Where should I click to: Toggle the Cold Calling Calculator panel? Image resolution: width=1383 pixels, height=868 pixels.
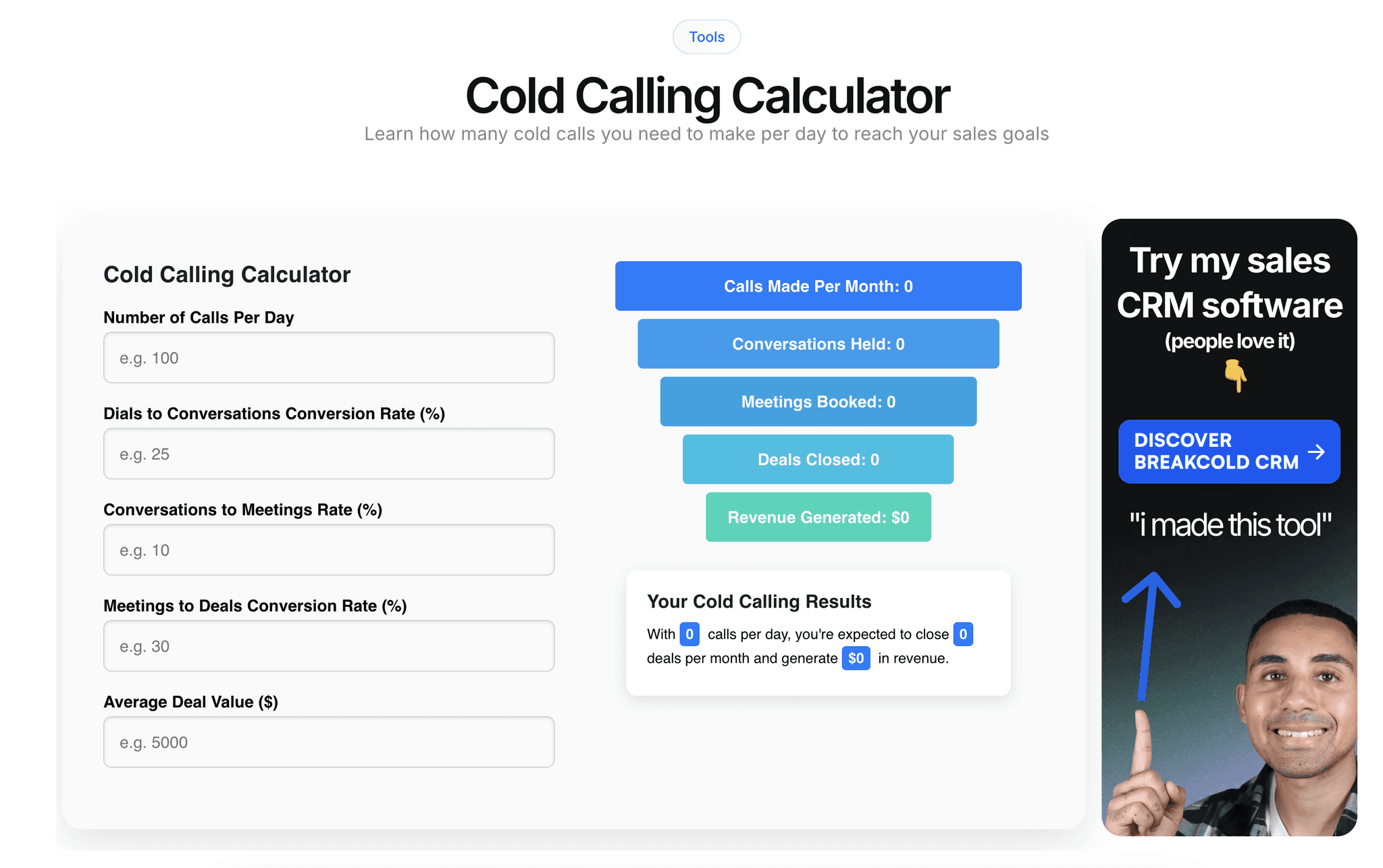tap(227, 271)
